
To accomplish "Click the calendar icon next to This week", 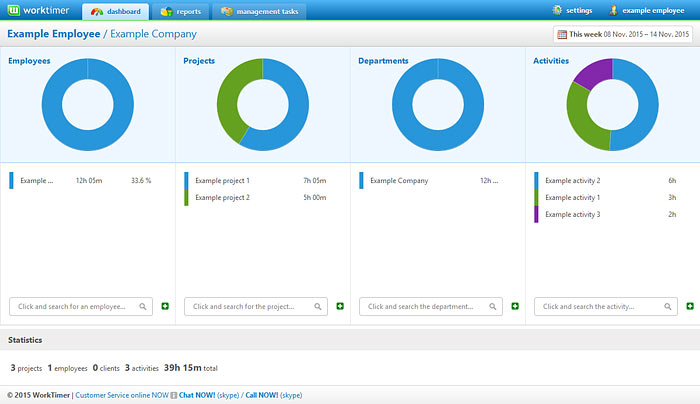I will coord(562,34).
